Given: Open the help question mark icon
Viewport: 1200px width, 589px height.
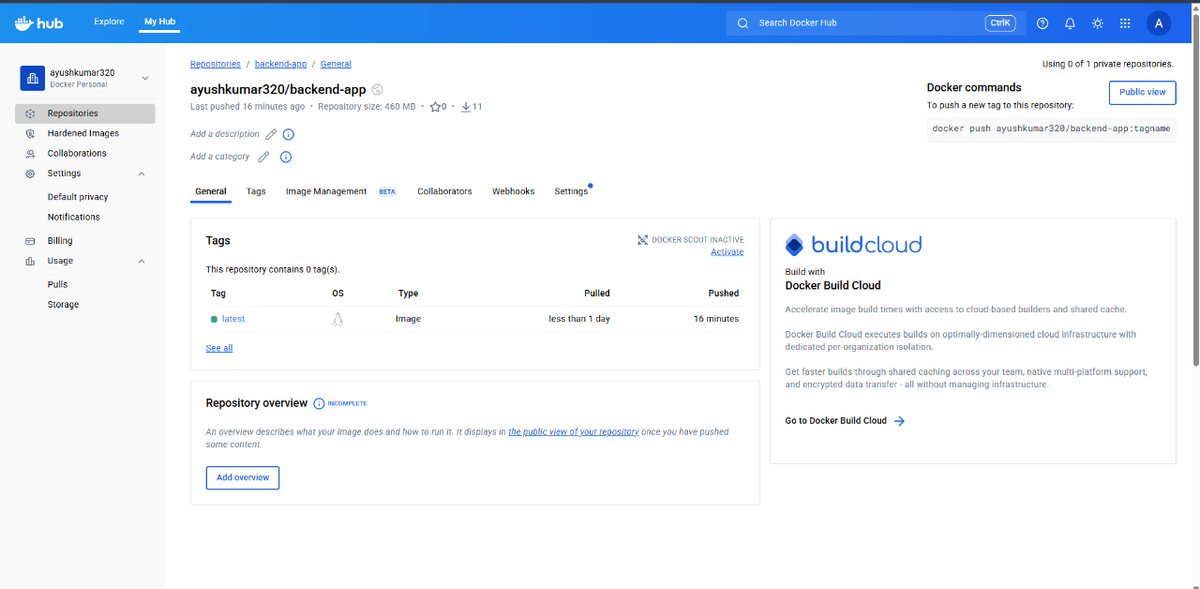Looking at the screenshot, I should tap(1042, 23).
